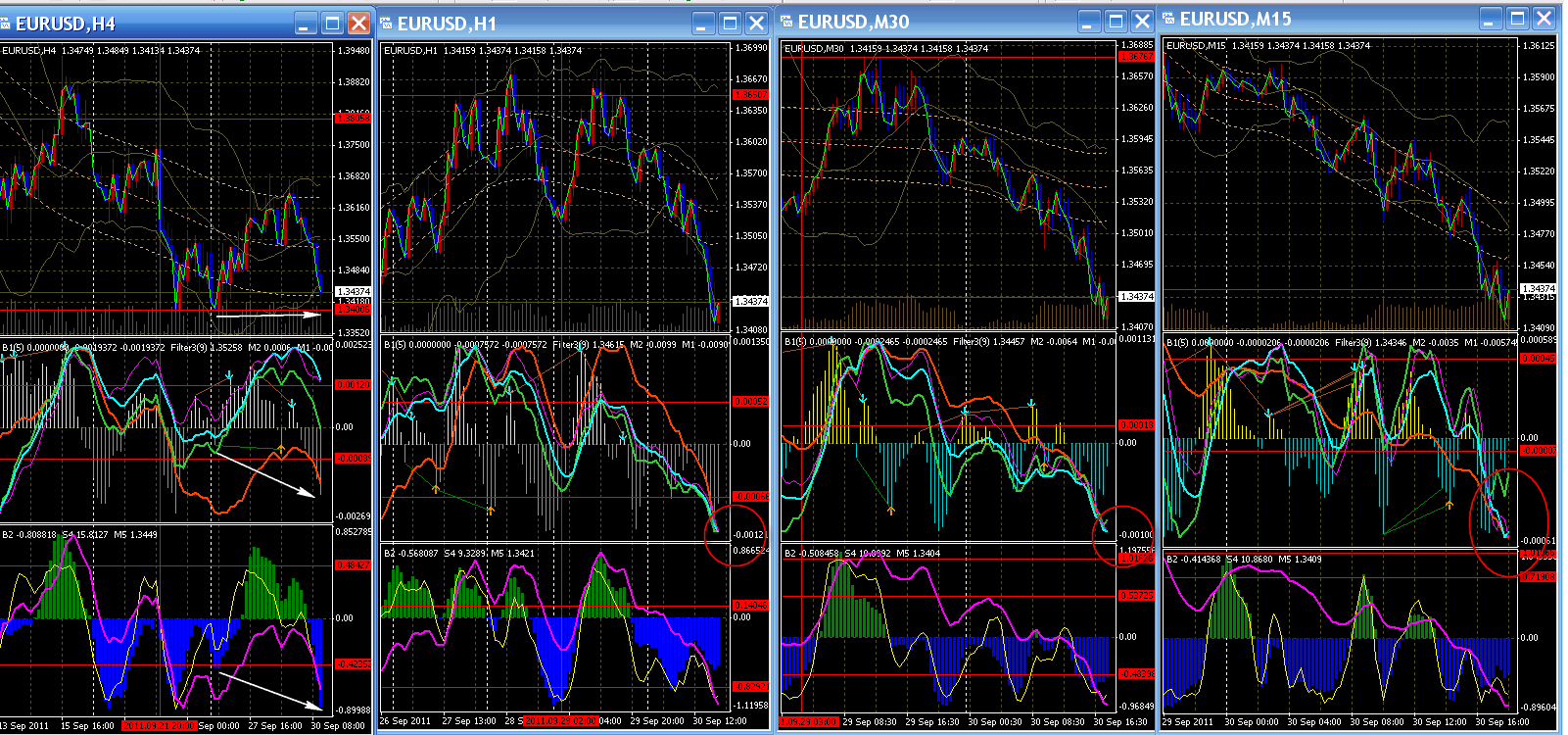The height and width of the screenshot is (735, 1568).
Task: Click the current price 1.34374 tag in M30
Action: pos(1137,297)
